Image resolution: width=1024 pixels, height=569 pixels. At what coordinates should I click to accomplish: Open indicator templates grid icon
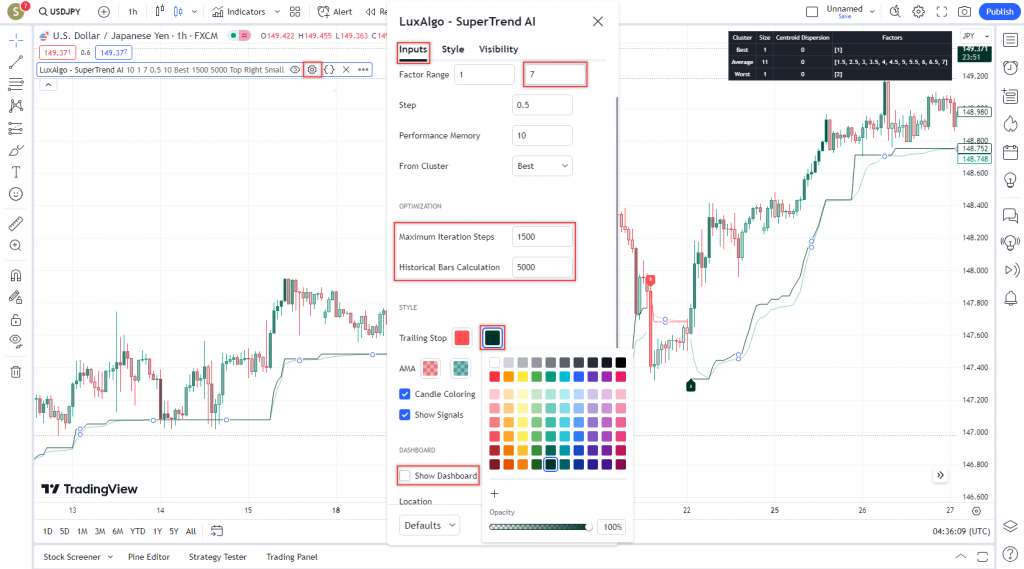point(295,12)
